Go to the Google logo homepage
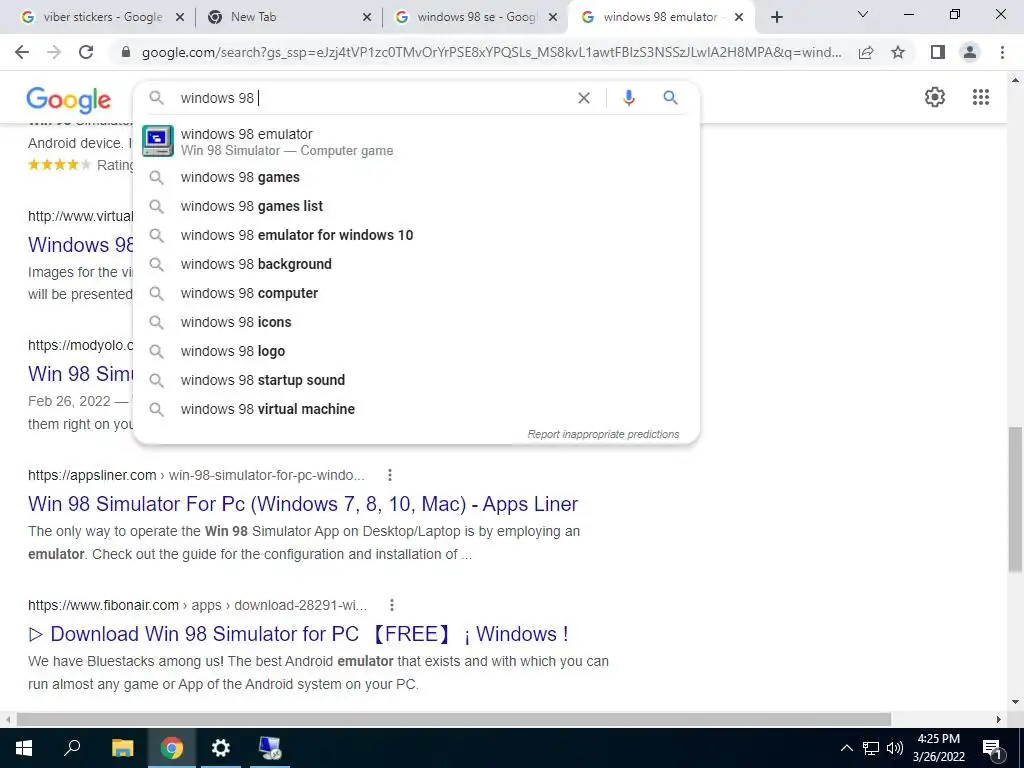Screen dimensions: 1024x768 (x=69, y=100)
